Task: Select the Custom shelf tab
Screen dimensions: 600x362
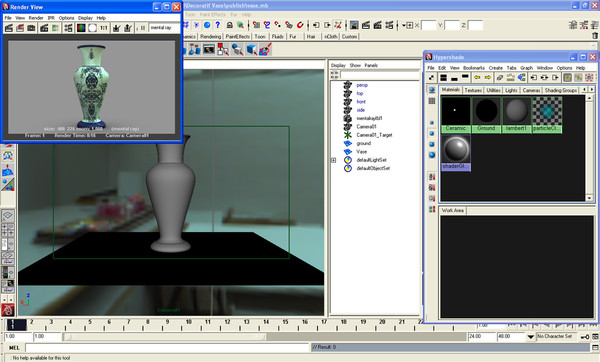Action: tap(349, 37)
